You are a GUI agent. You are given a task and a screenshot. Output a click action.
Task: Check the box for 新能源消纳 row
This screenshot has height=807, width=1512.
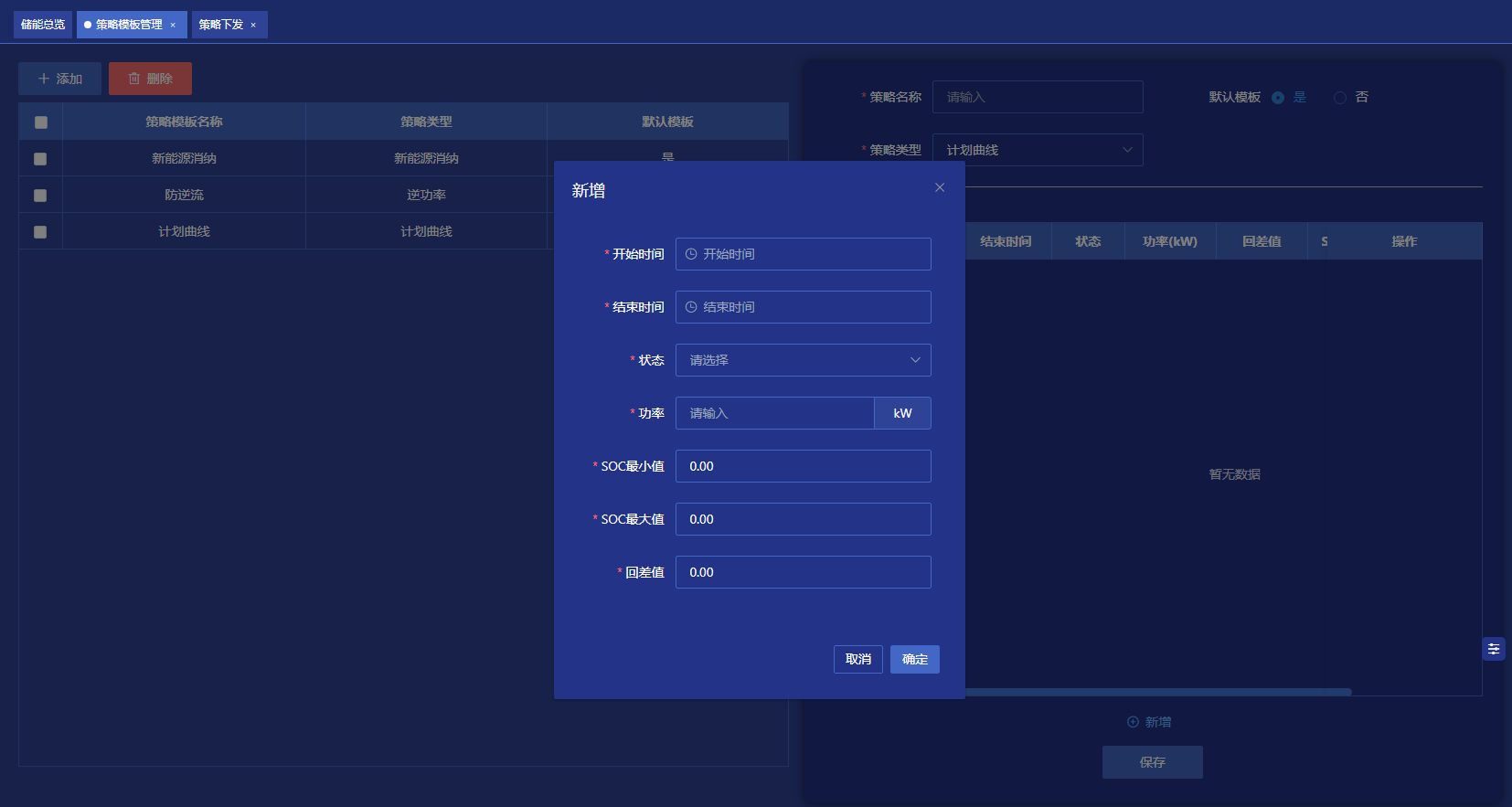pos(40,159)
